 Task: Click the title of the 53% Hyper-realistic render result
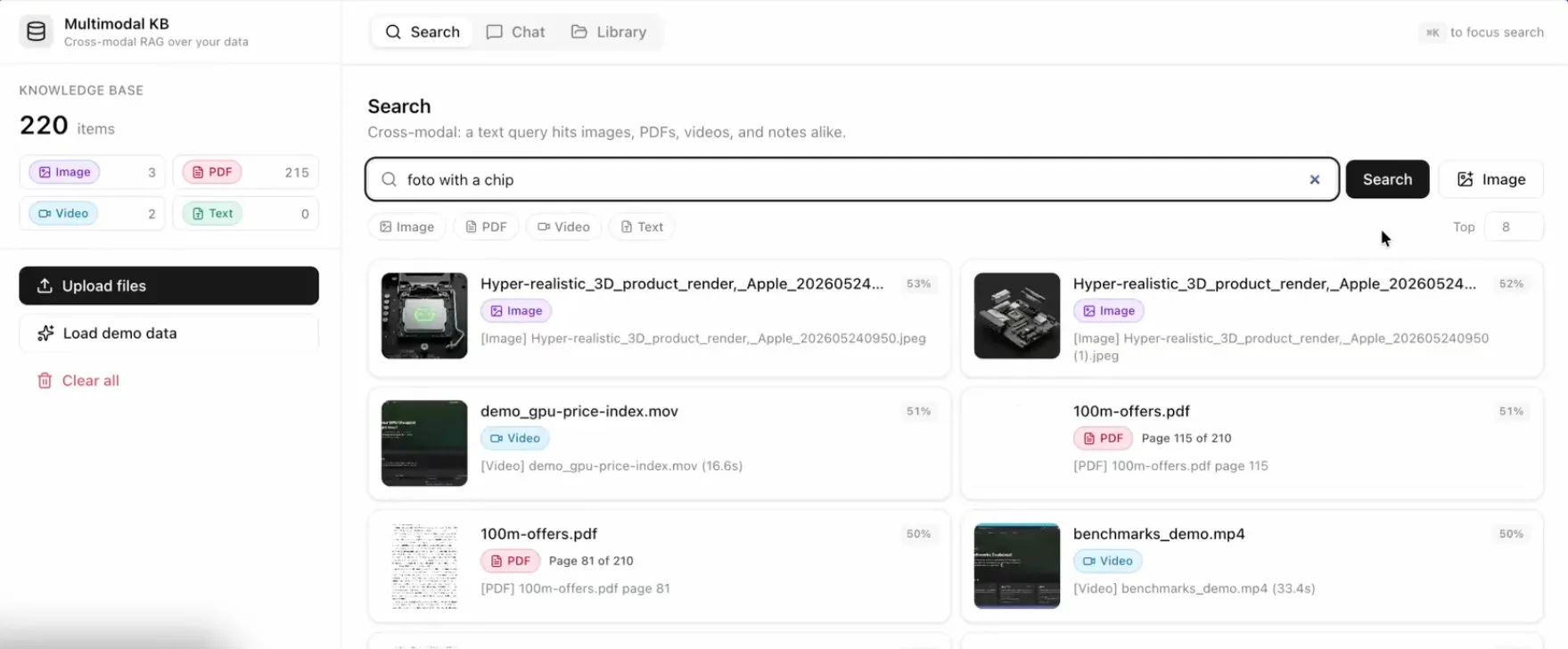click(682, 283)
